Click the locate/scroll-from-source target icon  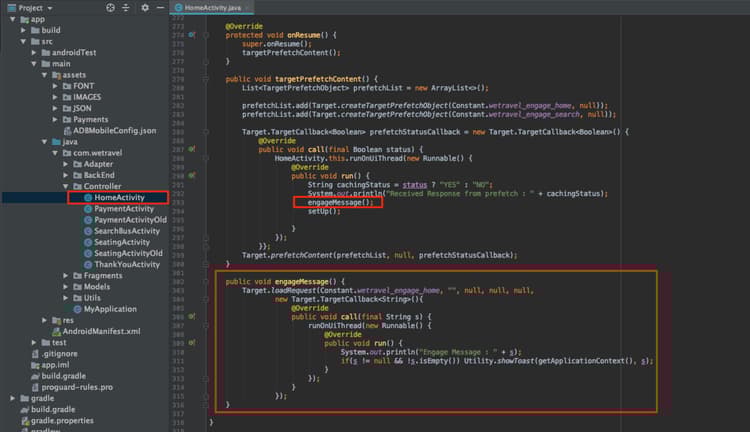(x=110, y=8)
